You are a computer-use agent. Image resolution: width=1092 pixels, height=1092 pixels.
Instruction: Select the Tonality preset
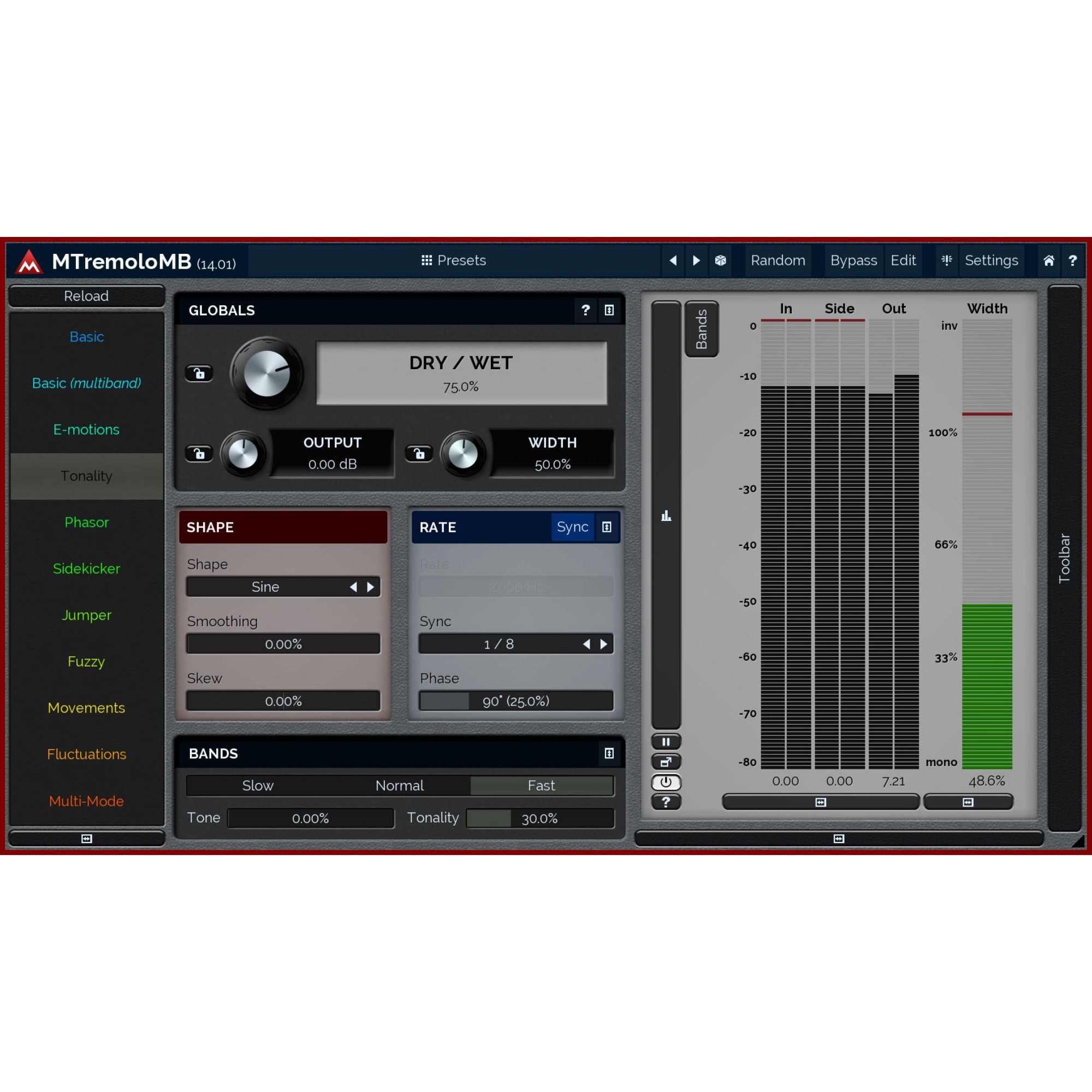tap(86, 476)
